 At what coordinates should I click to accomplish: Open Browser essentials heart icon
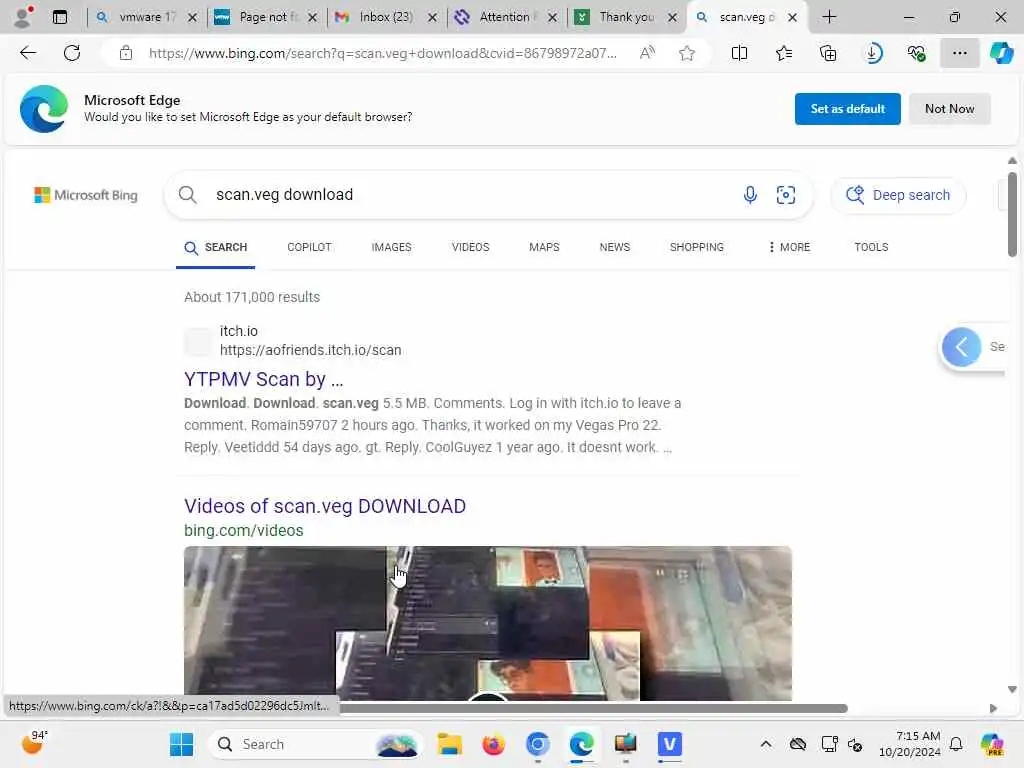pyautogui.click(x=916, y=53)
